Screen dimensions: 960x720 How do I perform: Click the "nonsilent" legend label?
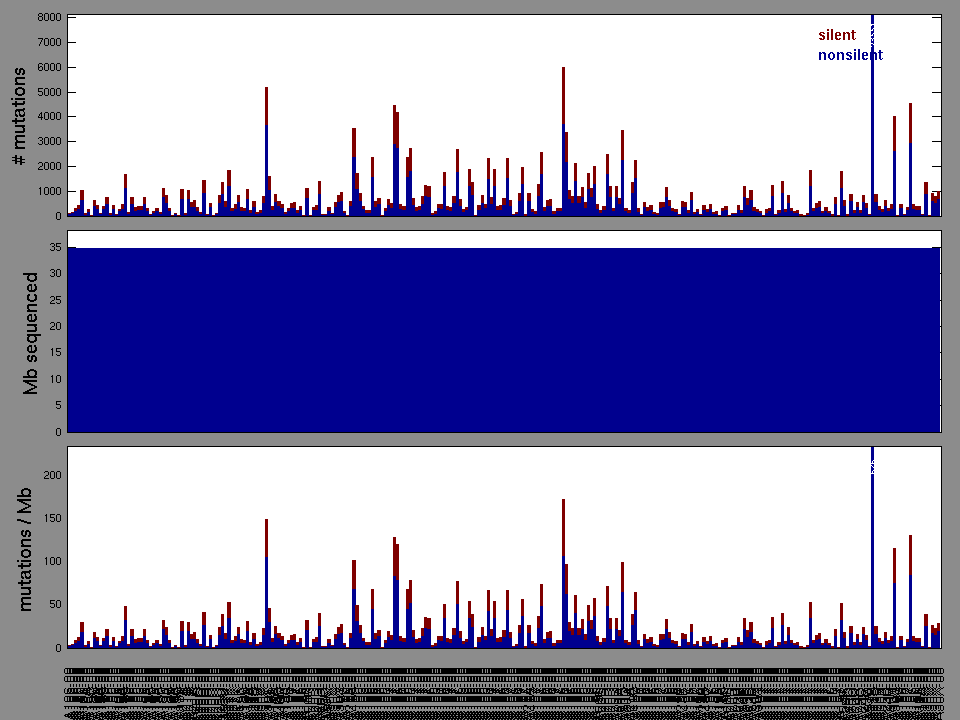(850, 55)
